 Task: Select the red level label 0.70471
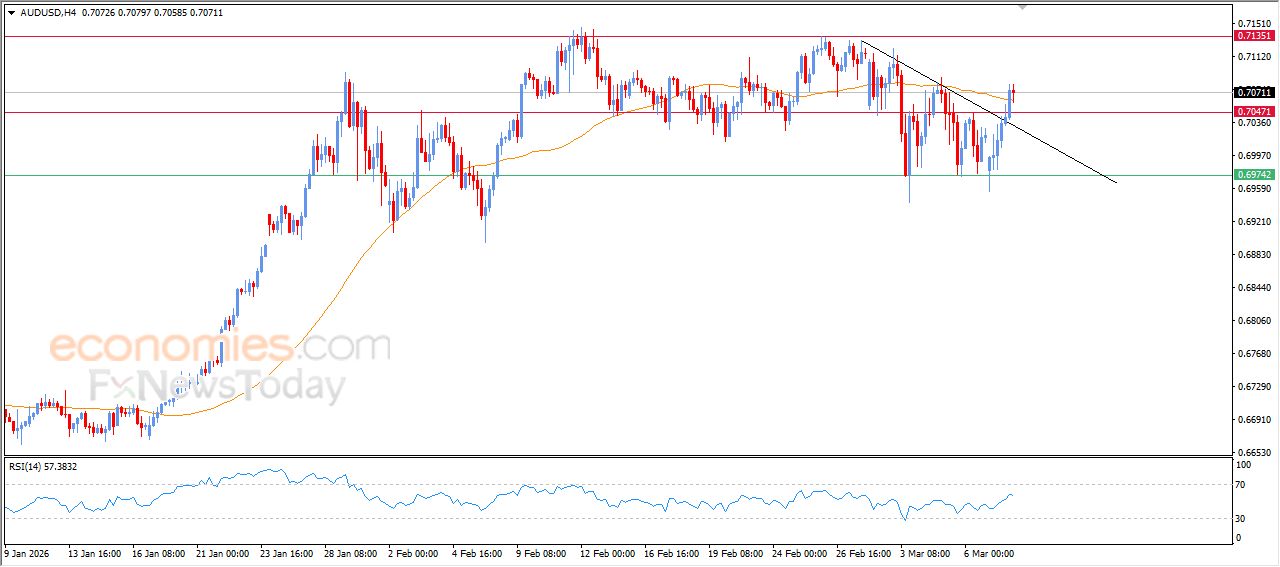[x=1254, y=111]
